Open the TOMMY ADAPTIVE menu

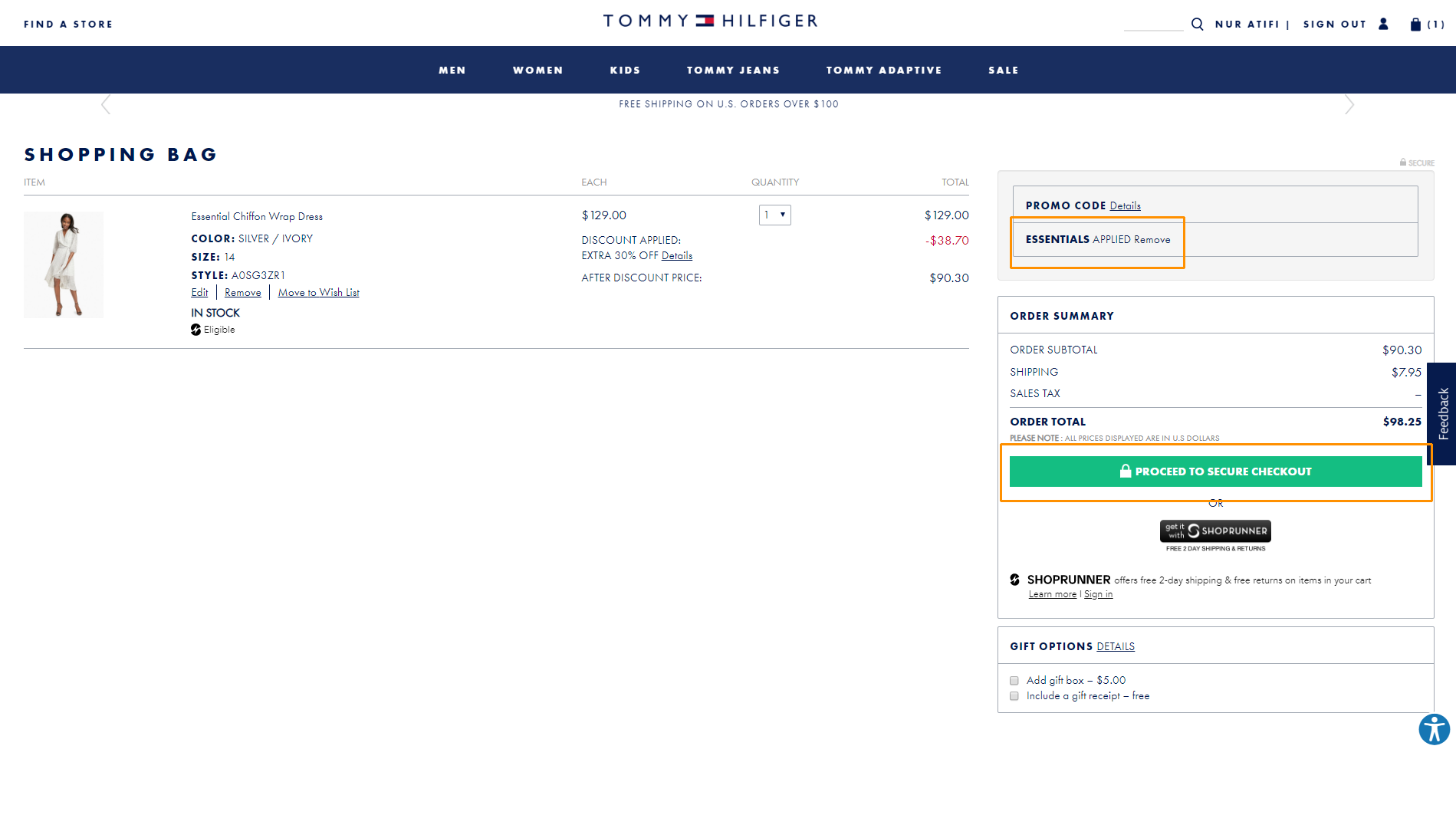pyautogui.click(x=884, y=70)
